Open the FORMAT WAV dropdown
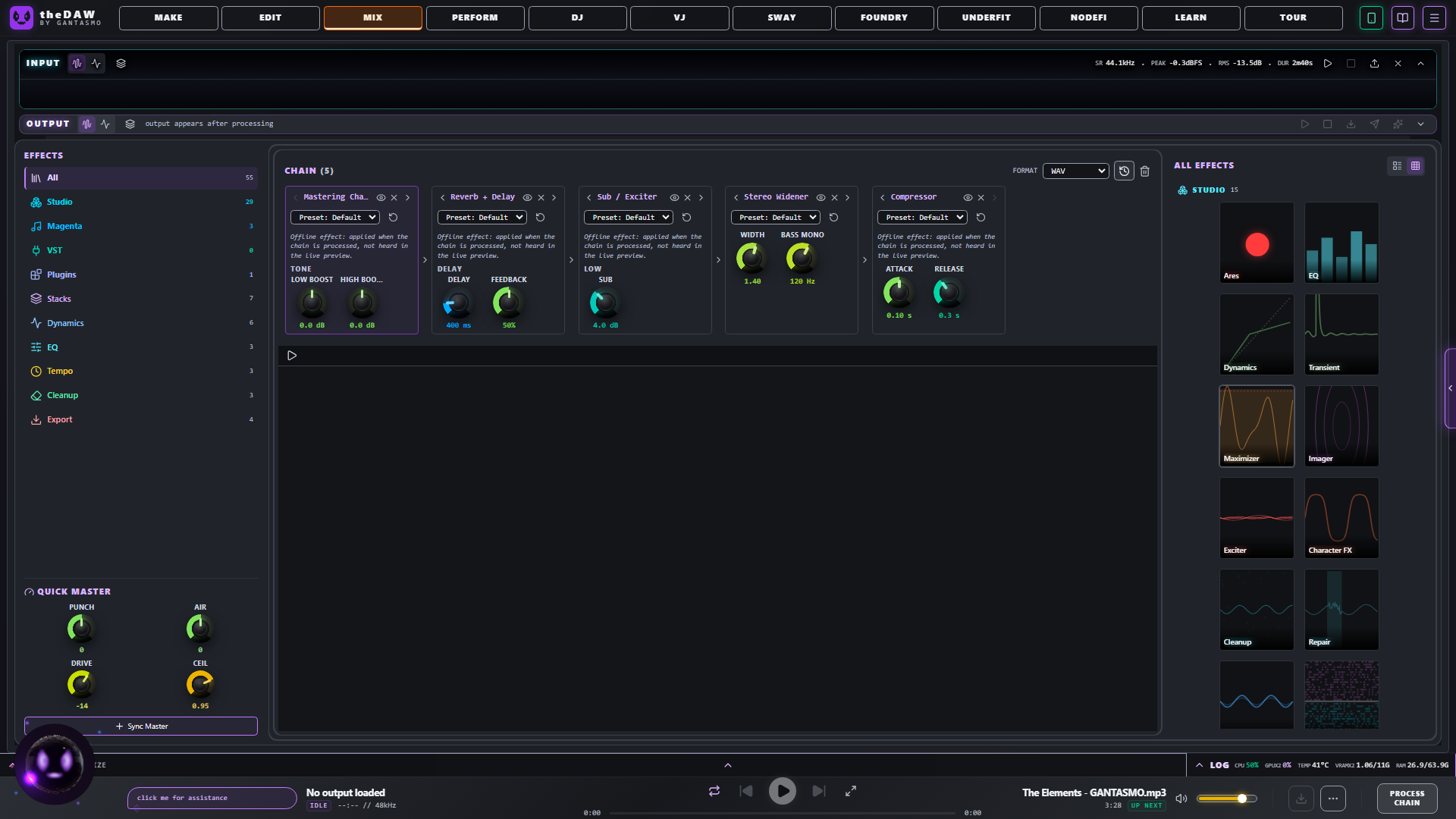 pyautogui.click(x=1075, y=171)
